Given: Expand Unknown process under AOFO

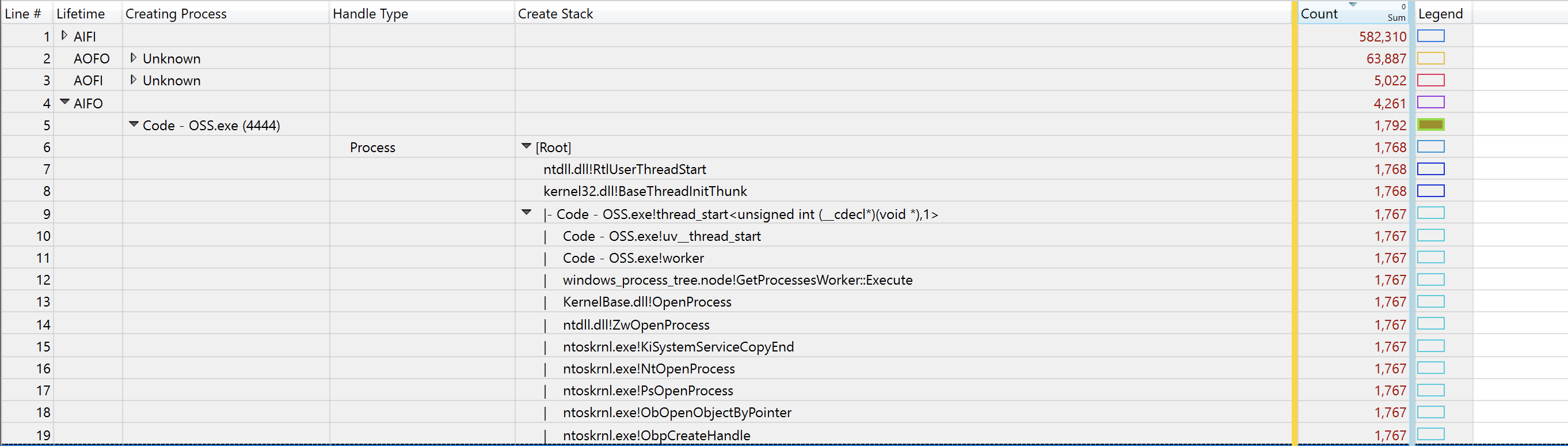Looking at the screenshot, I should pos(134,58).
